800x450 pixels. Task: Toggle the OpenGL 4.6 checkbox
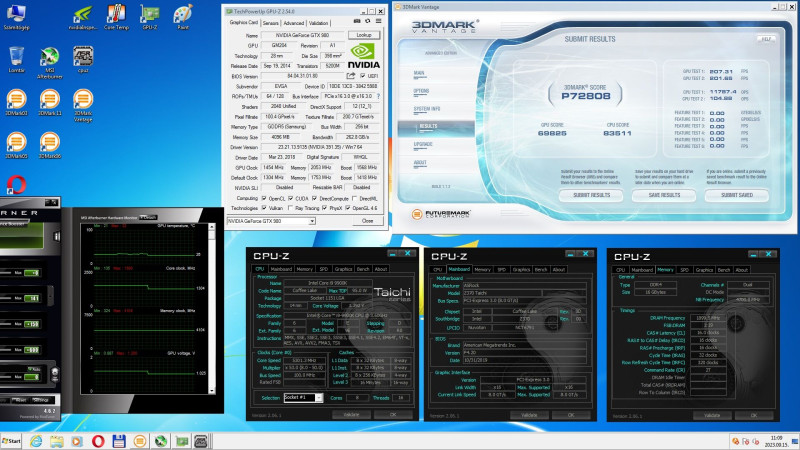click(x=347, y=208)
